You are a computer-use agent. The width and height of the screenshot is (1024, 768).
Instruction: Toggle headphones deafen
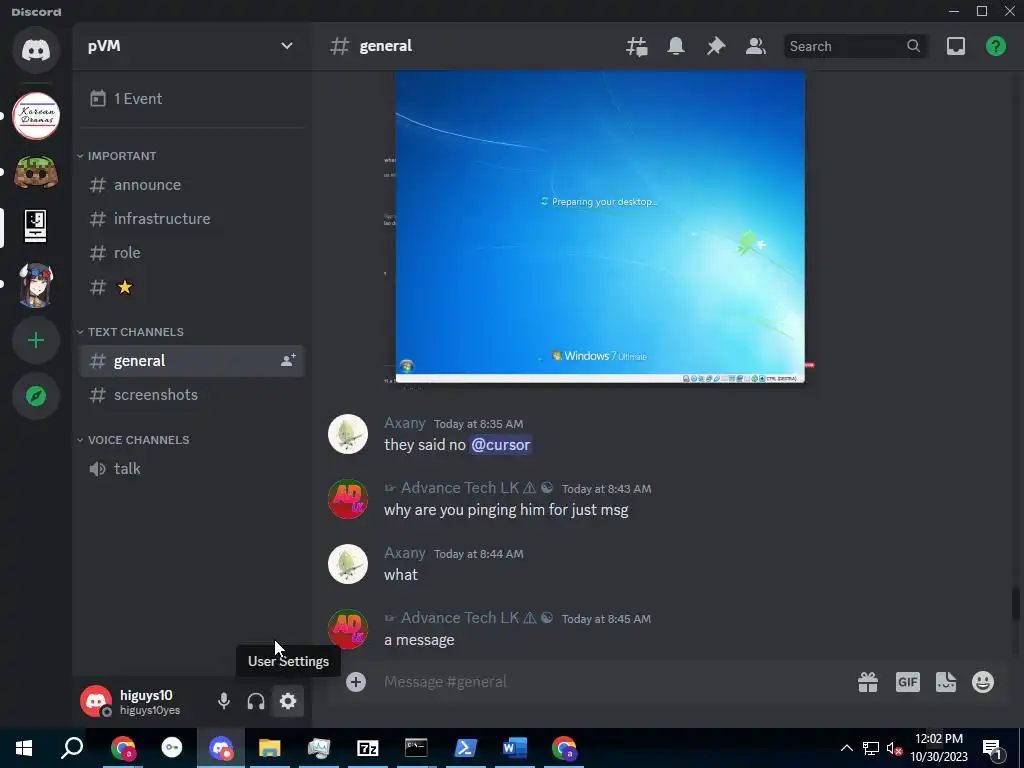tap(255, 701)
